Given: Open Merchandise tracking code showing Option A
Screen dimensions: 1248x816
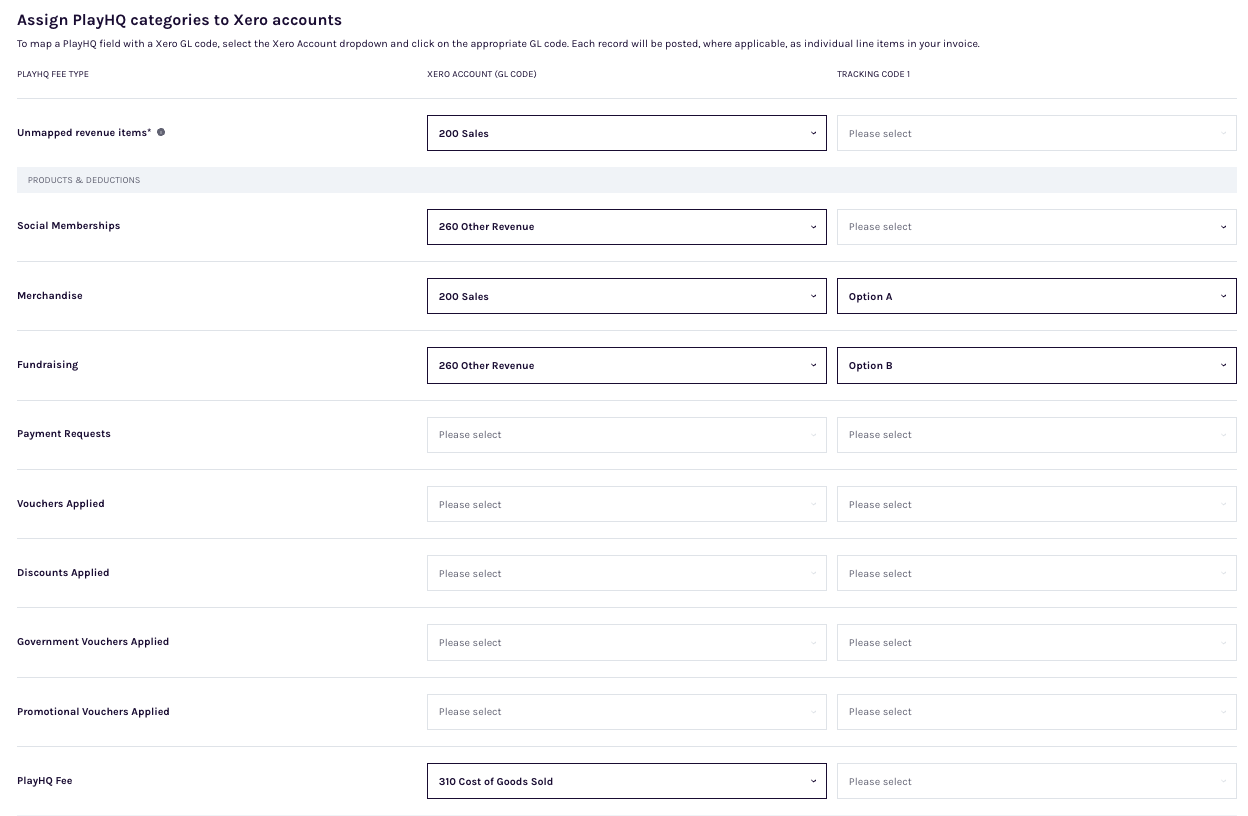Looking at the screenshot, I should pos(1036,296).
